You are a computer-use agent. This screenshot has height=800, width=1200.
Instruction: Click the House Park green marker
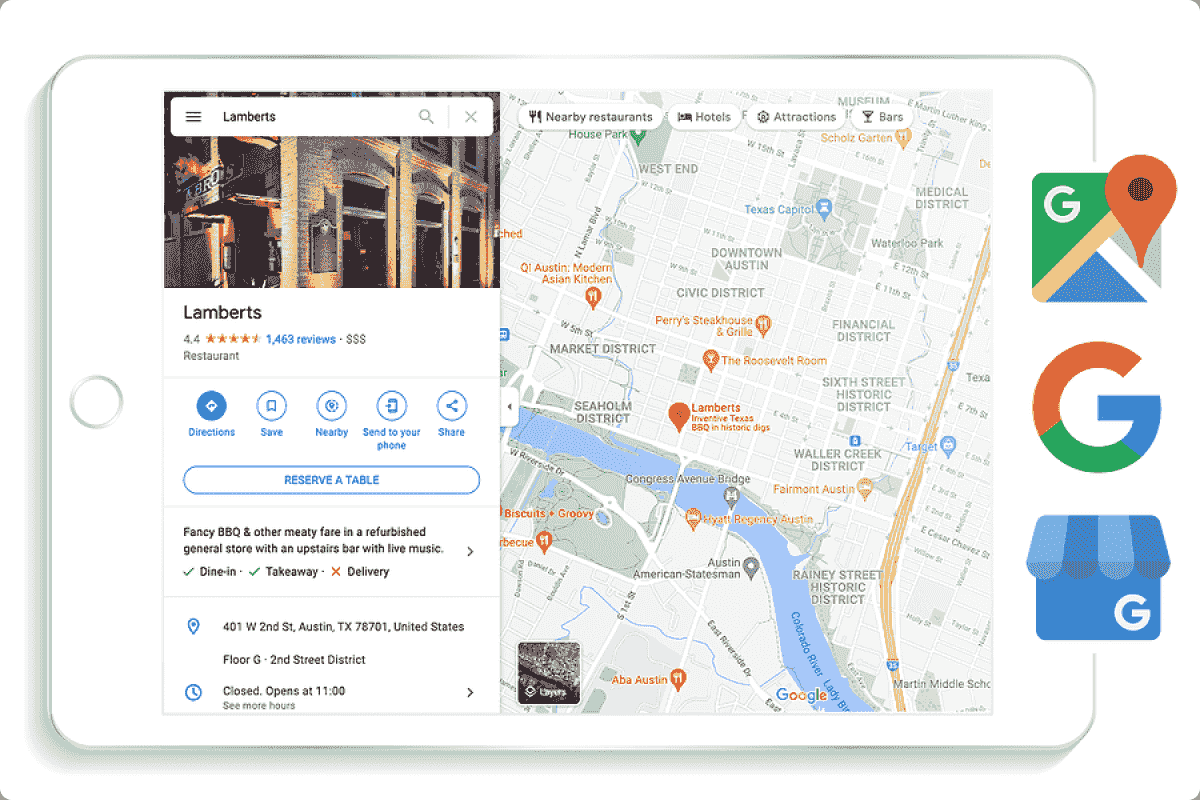[x=636, y=138]
